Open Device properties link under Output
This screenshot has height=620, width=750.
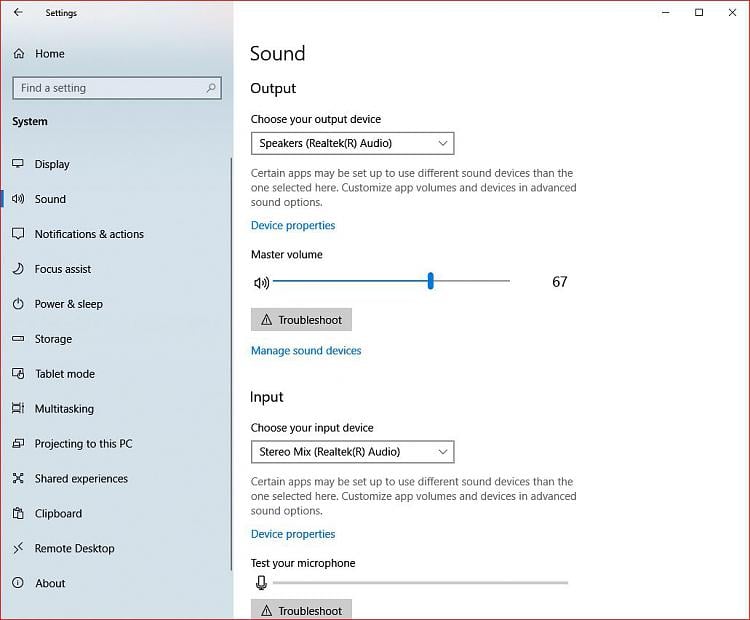tap(293, 226)
